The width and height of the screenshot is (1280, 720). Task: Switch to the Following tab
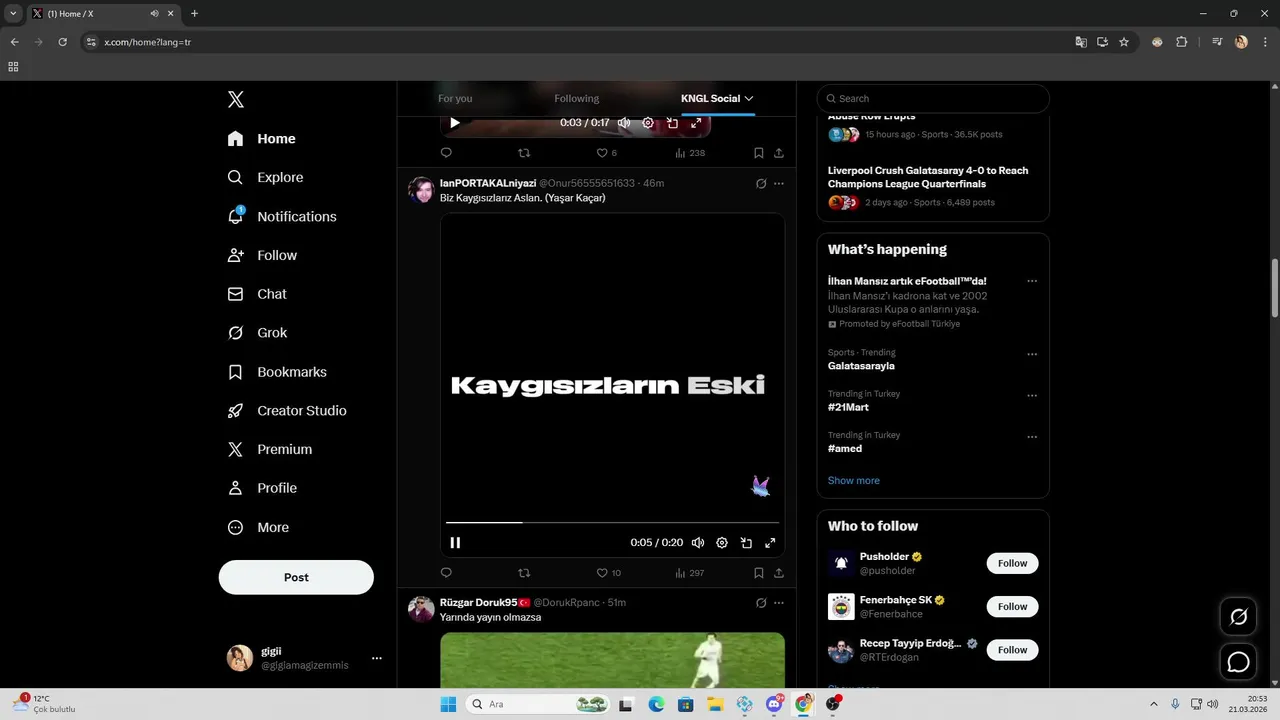(577, 98)
